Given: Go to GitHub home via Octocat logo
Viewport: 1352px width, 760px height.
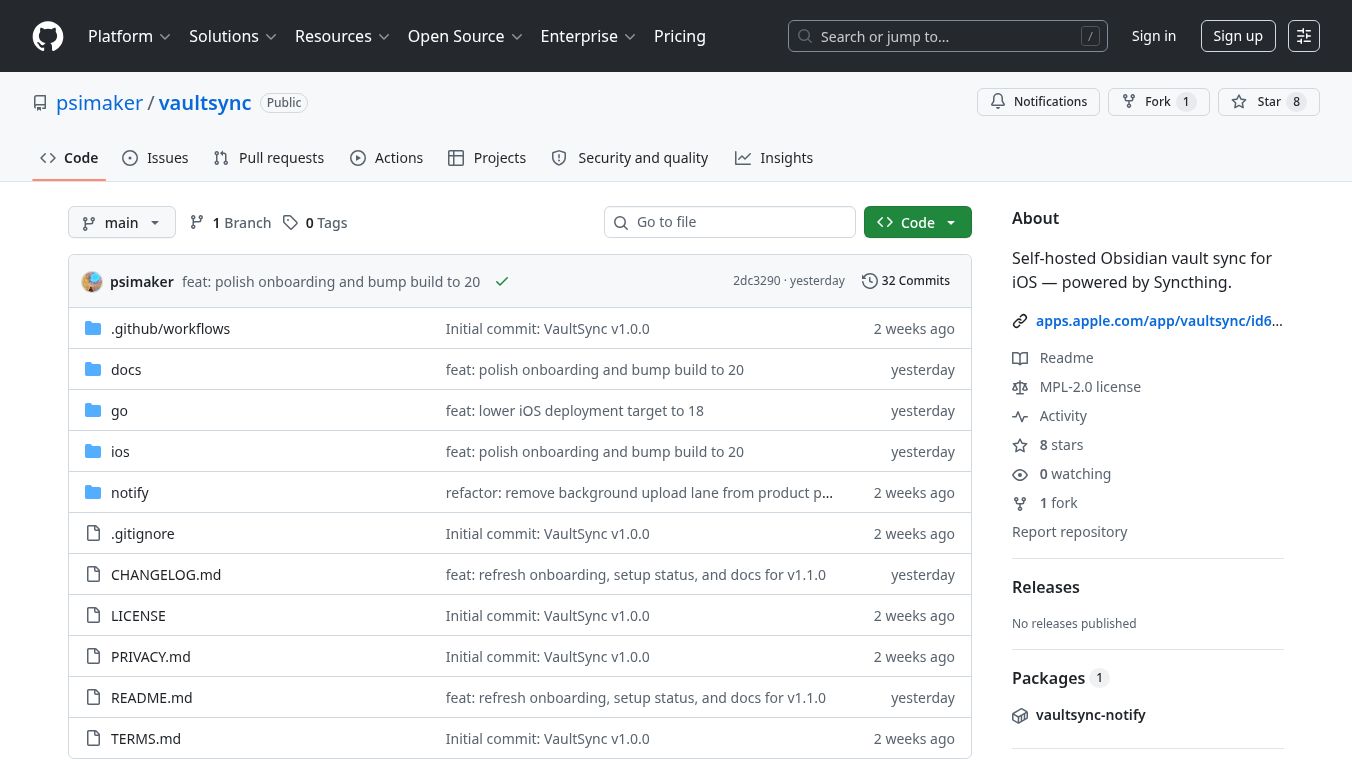Looking at the screenshot, I should point(48,36).
